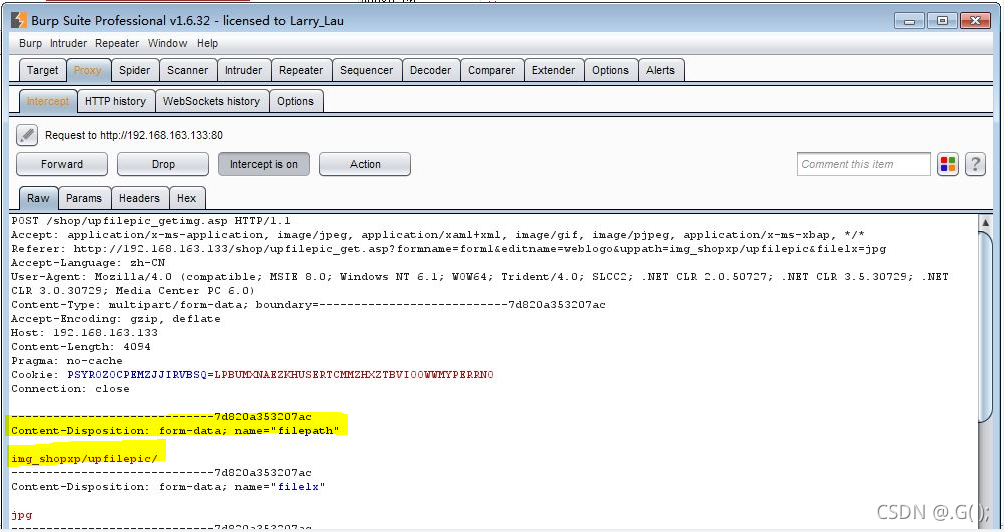Image resolution: width=1004 pixels, height=532 pixels.
Task: Click the Referer header line
Action: (448, 248)
